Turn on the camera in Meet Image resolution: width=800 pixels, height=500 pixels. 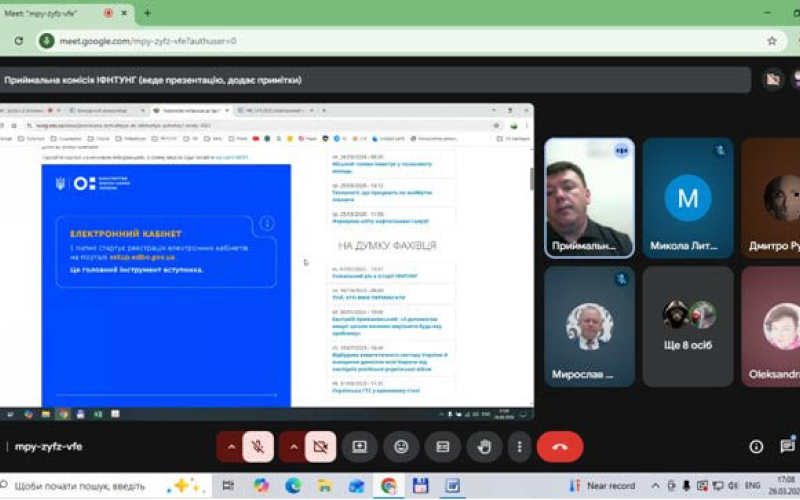[x=320, y=447]
